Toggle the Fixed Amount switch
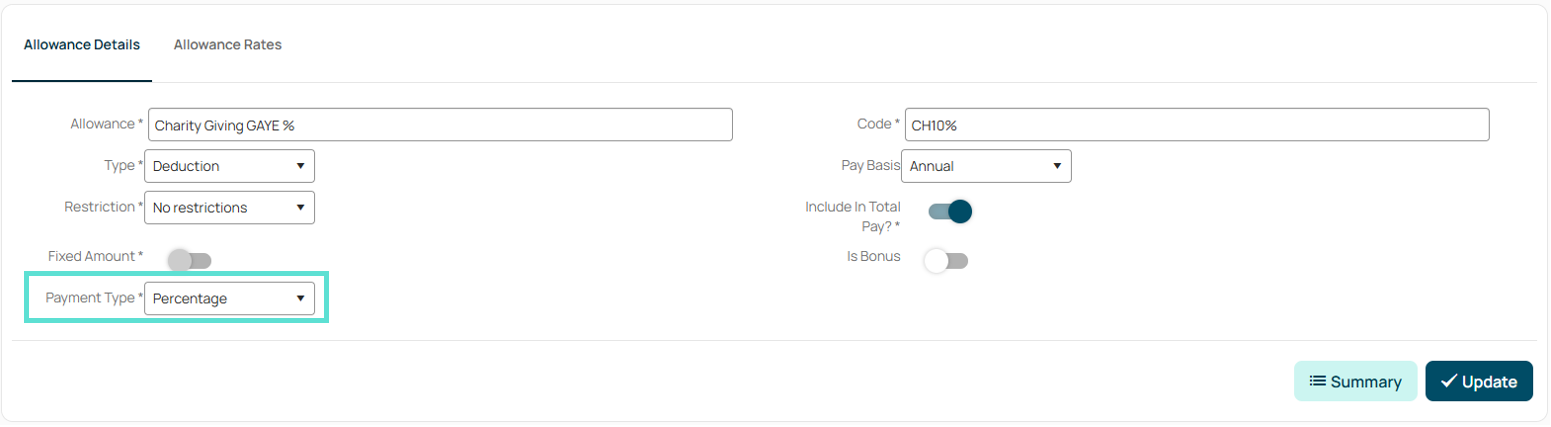The width and height of the screenshot is (1551, 427). tap(190, 261)
